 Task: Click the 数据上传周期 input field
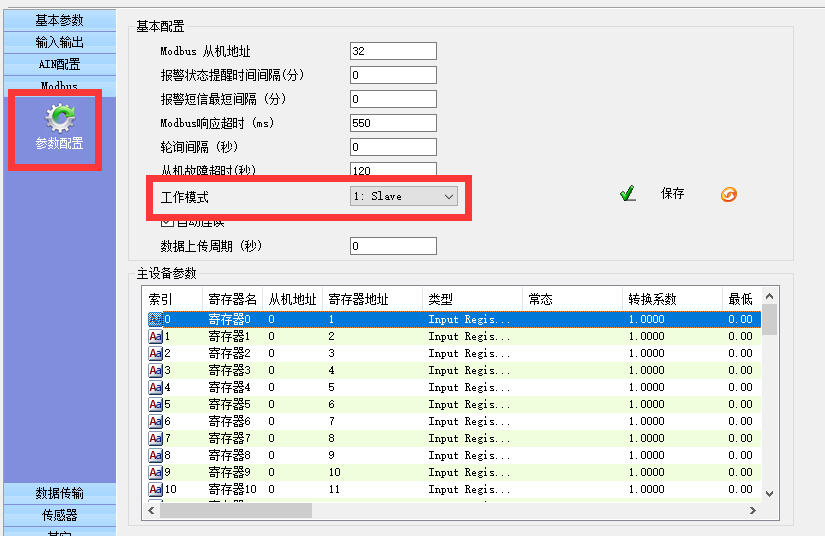pos(393,246)
